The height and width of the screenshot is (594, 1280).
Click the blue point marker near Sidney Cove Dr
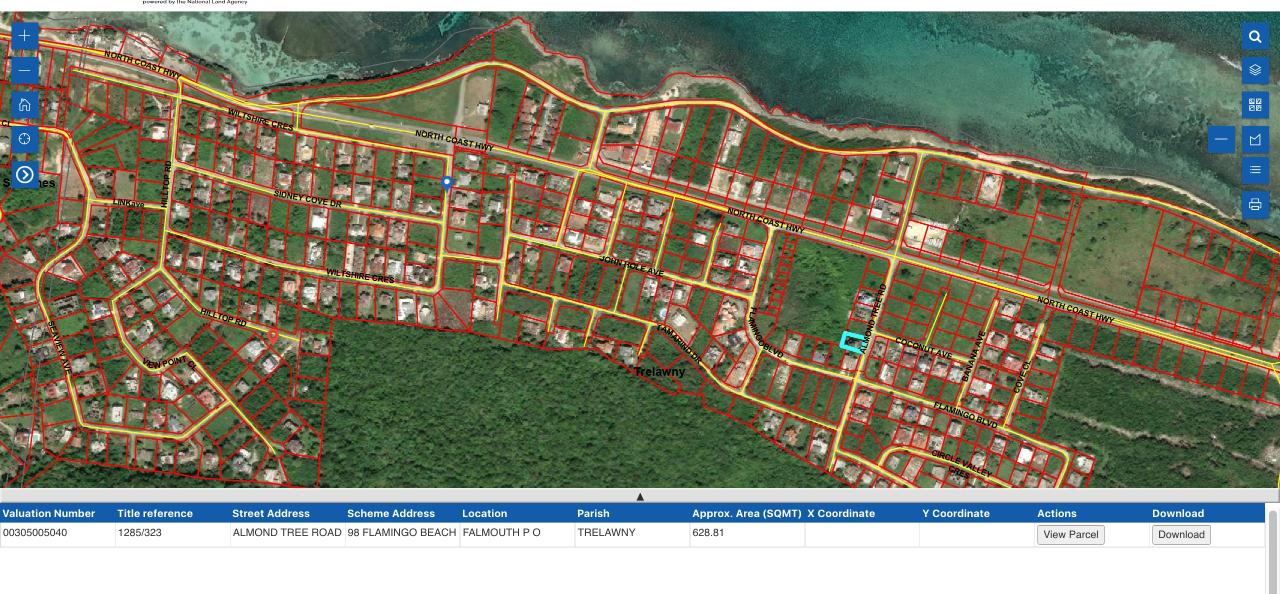(446, 182)
